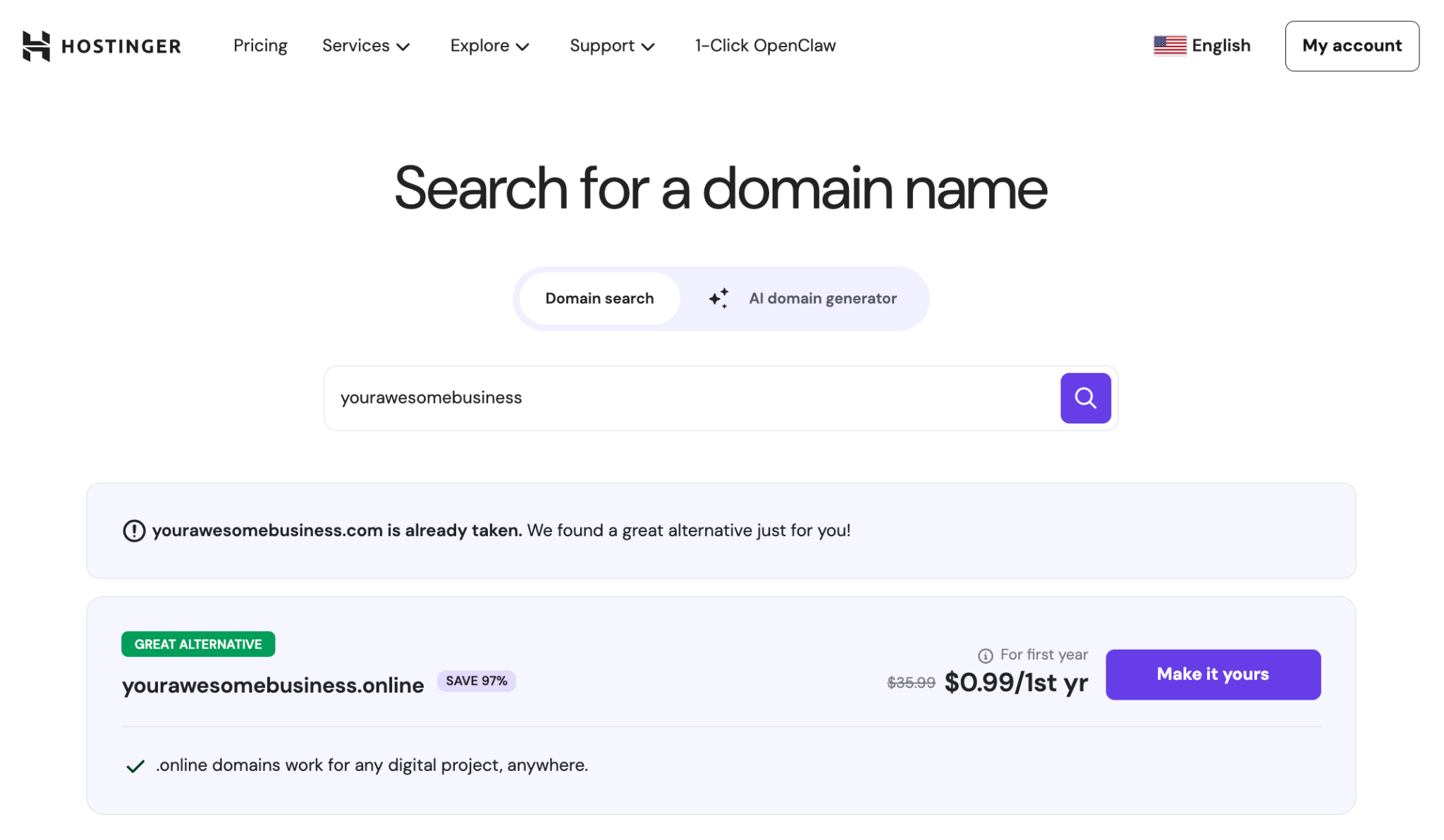
Task: Click the GREAT ALTERNATIVE green badge
Action: pyautogui.click(x=197, y=643)
